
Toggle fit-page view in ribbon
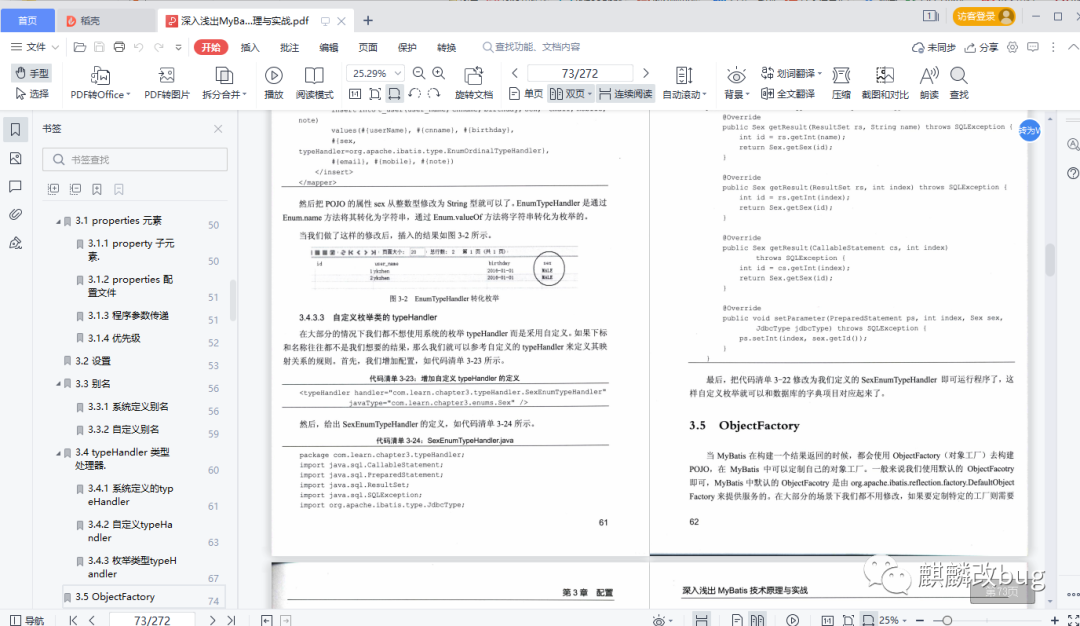(375, 94)
